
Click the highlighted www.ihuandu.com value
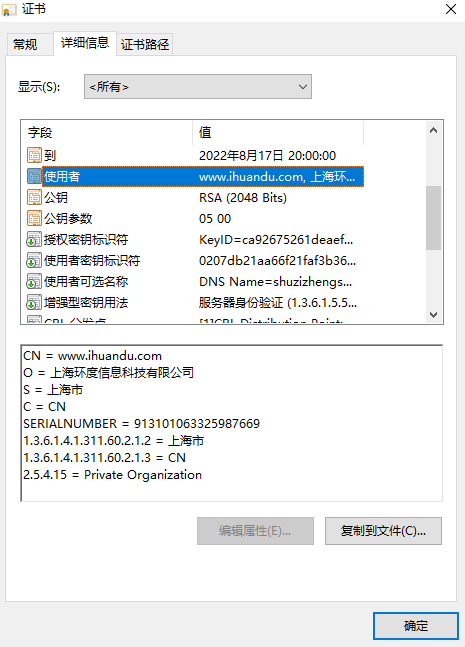pos(277,177)
